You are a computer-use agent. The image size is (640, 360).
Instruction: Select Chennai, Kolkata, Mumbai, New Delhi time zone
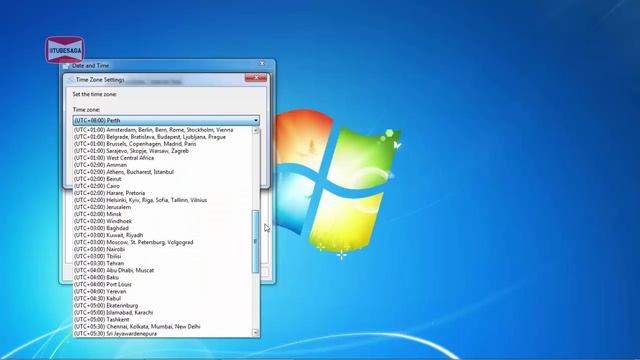coord(163,327)
